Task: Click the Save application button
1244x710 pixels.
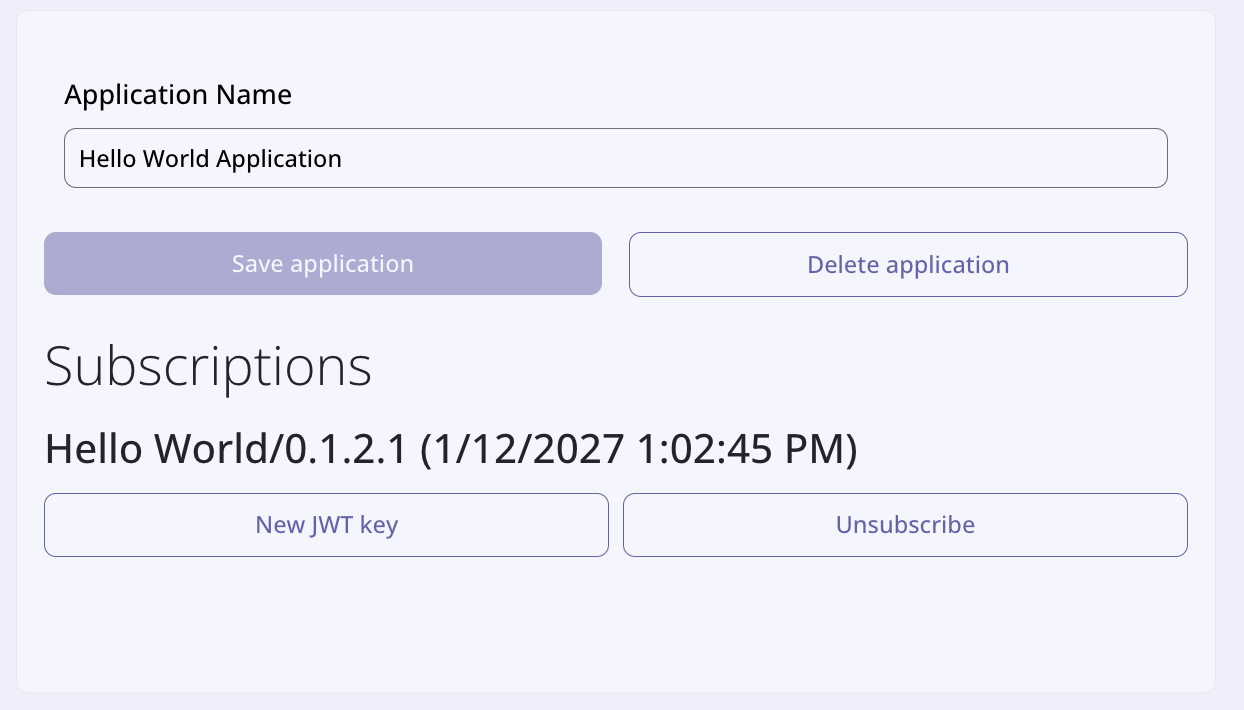Action: 322,263
